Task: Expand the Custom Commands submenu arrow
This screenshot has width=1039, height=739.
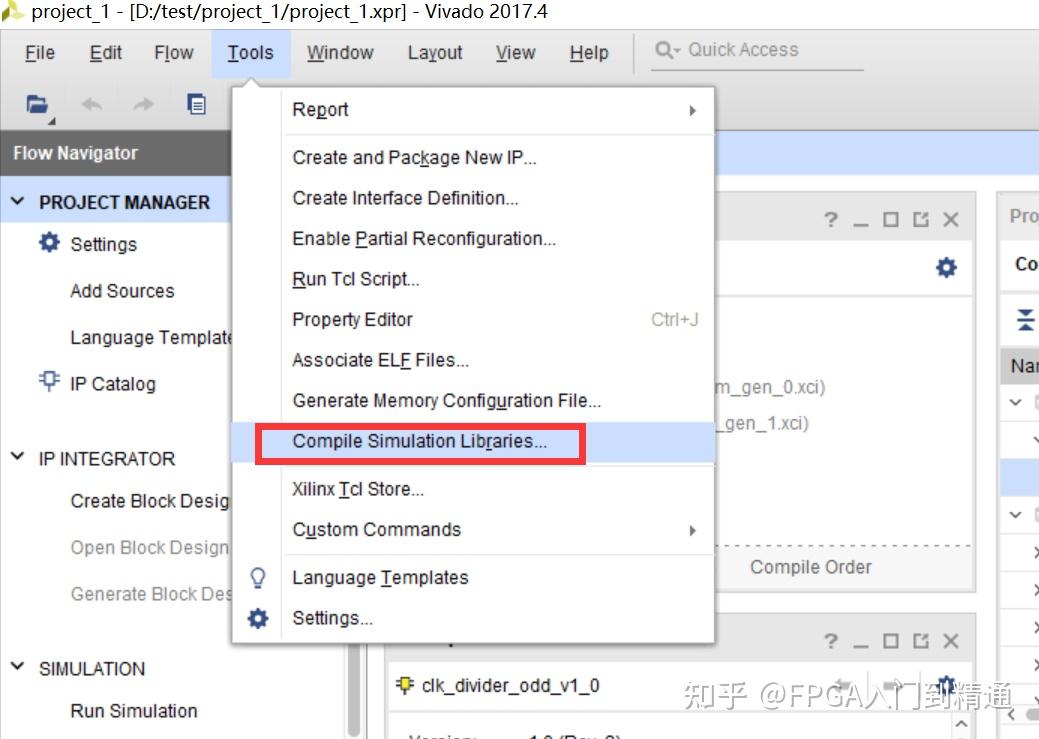Action: click(692, 530)
